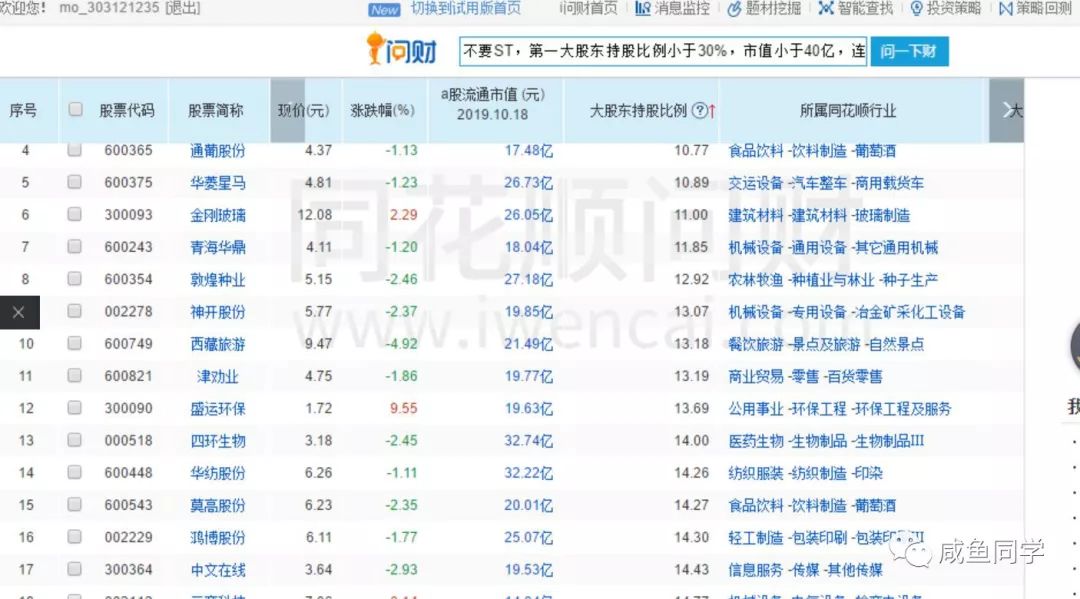Click industry 农林牧渔-种子生产 link
The width and height of the screenshot is (1080, 599).
(x=833, y=280)
